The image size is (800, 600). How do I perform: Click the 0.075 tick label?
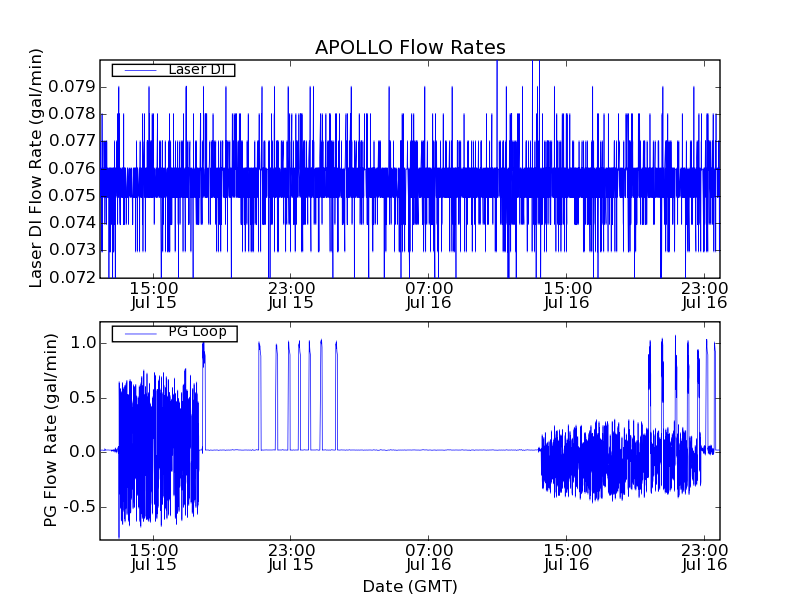[72, 195]
